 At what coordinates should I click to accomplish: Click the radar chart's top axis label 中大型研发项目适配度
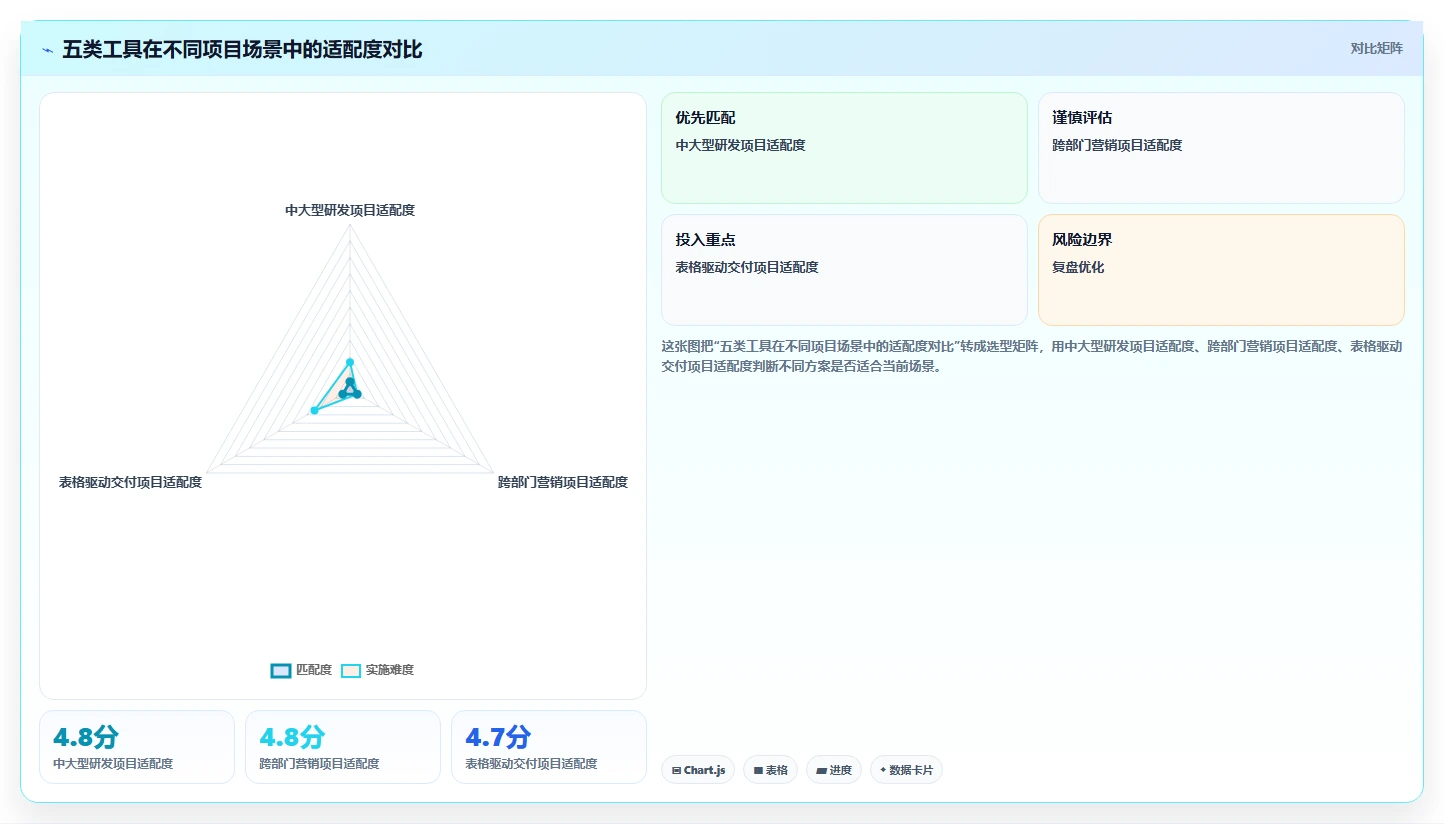click(x=350, y=210)
